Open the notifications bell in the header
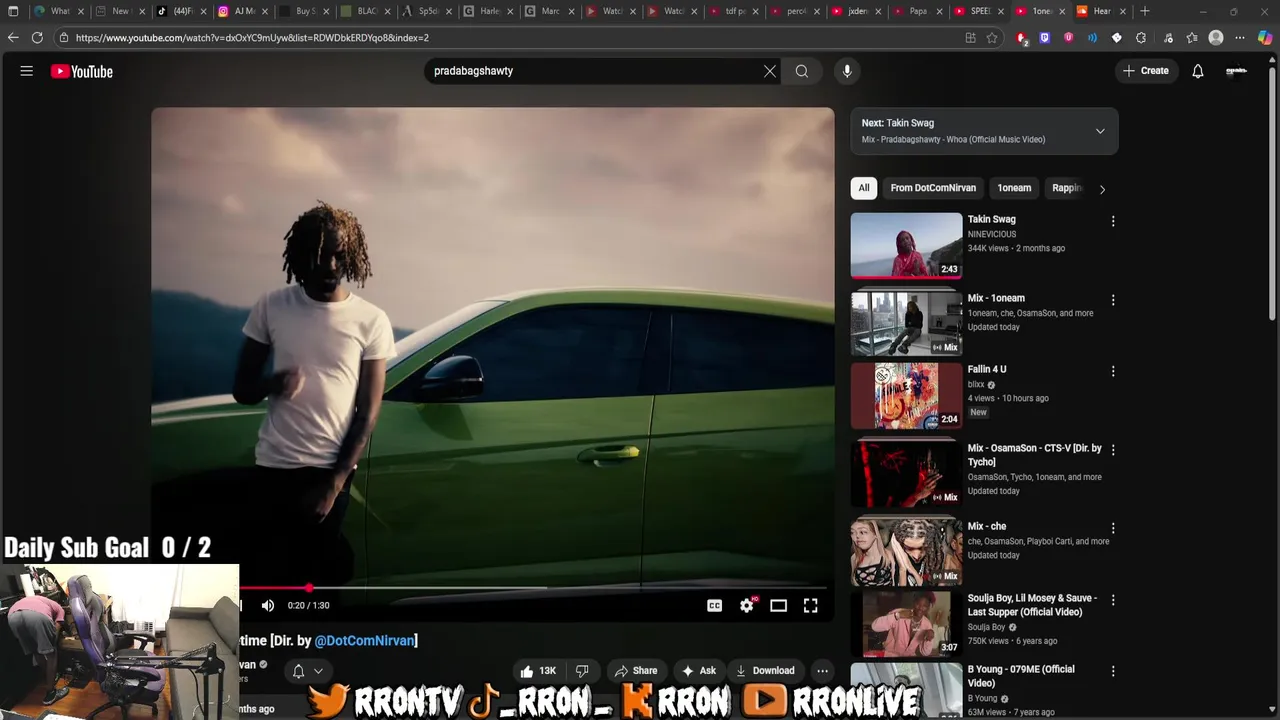The image size is (1280, 720). coord(1198,71)
